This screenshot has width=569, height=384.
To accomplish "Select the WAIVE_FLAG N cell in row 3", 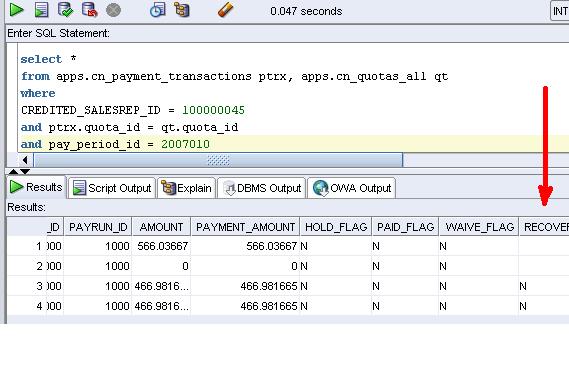I will tap(479, 286).
